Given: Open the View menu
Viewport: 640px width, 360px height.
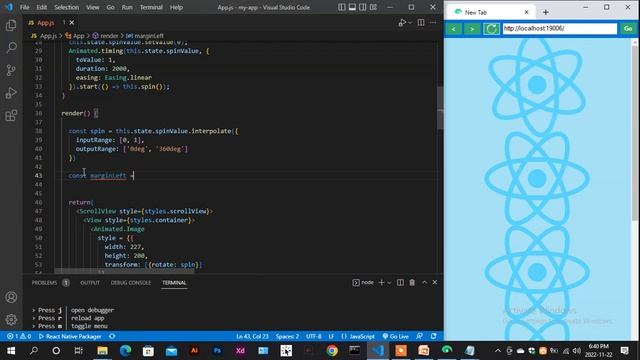Looking at the screenshot, I should pos(93,7).
